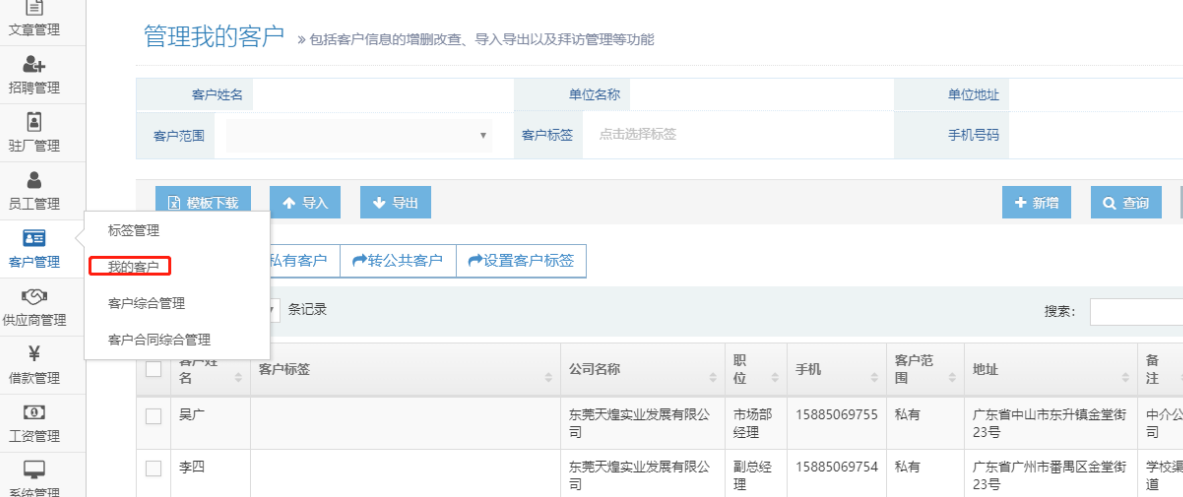This screenshot has height=497, width=1183.
Task: Open 系统管理 monitor icon
Action: [34, 469]
